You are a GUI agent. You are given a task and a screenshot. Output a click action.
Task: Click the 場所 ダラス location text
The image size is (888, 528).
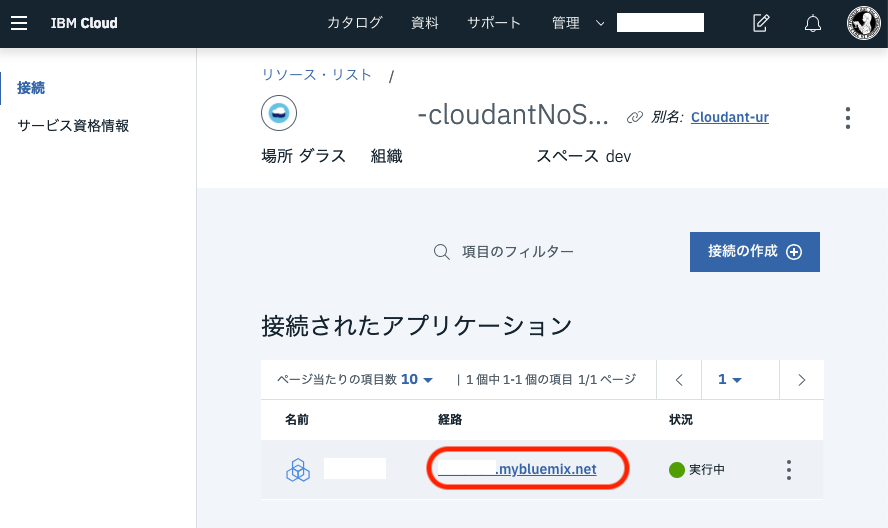[304, 156]
